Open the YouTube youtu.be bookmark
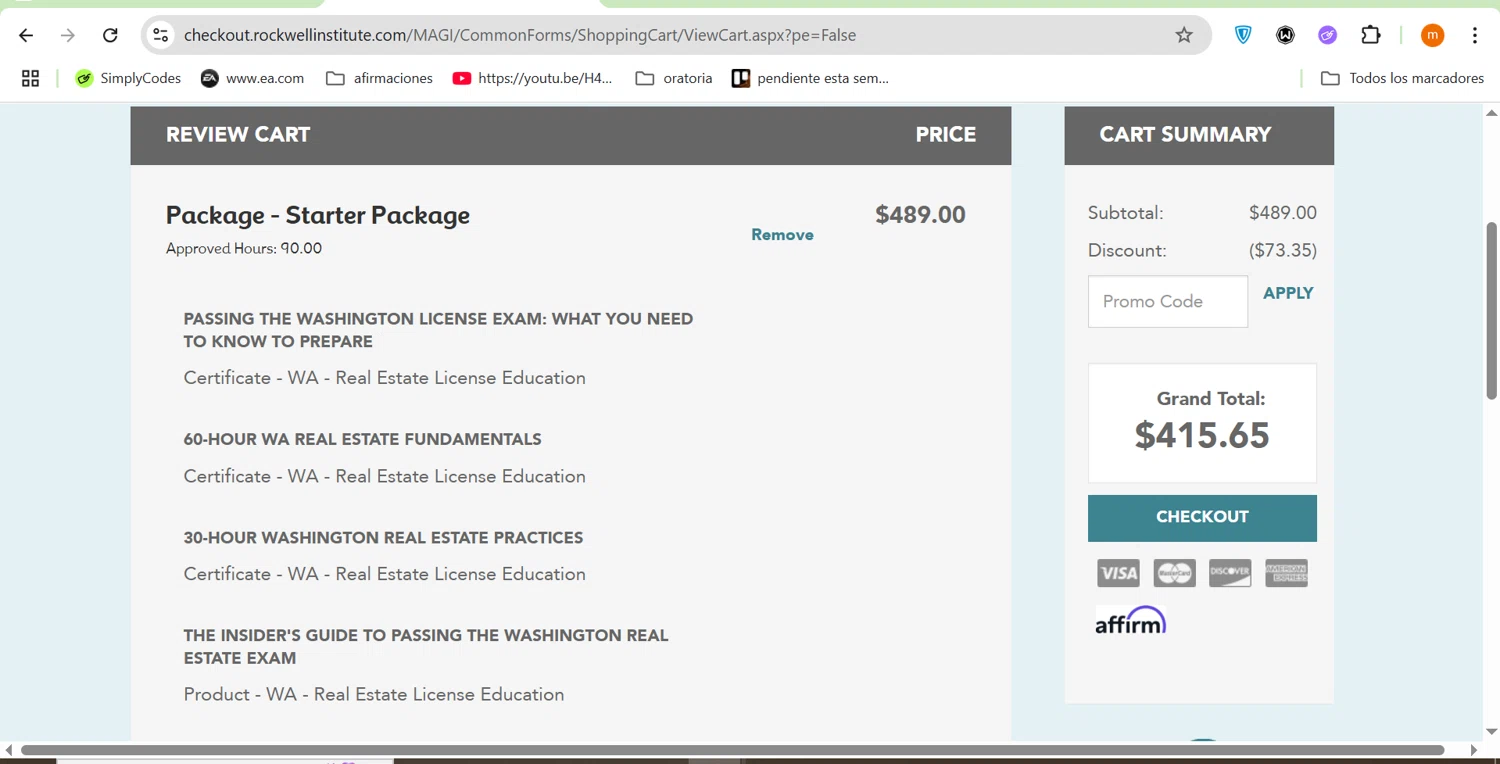 click(x=532, y=78)
